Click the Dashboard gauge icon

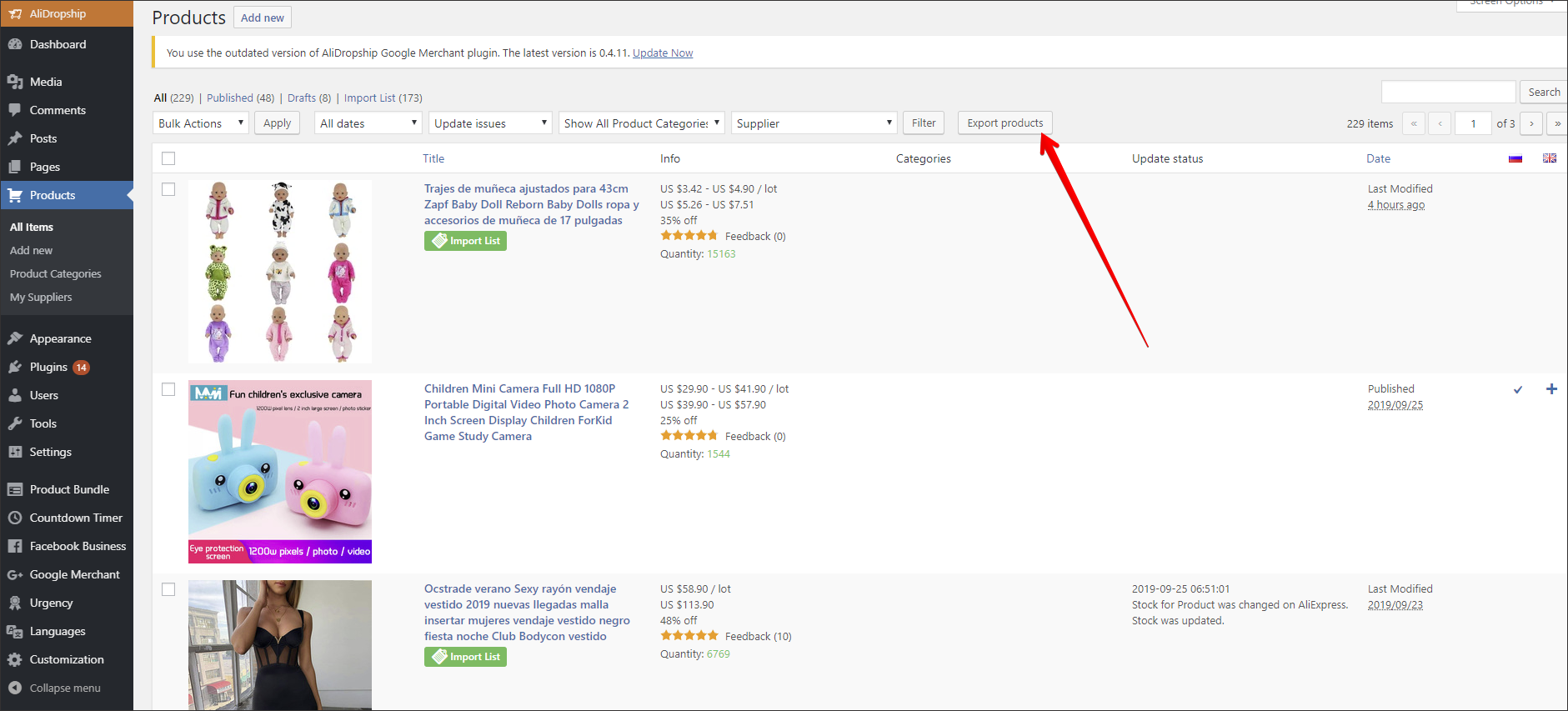[x=15, y=44]
